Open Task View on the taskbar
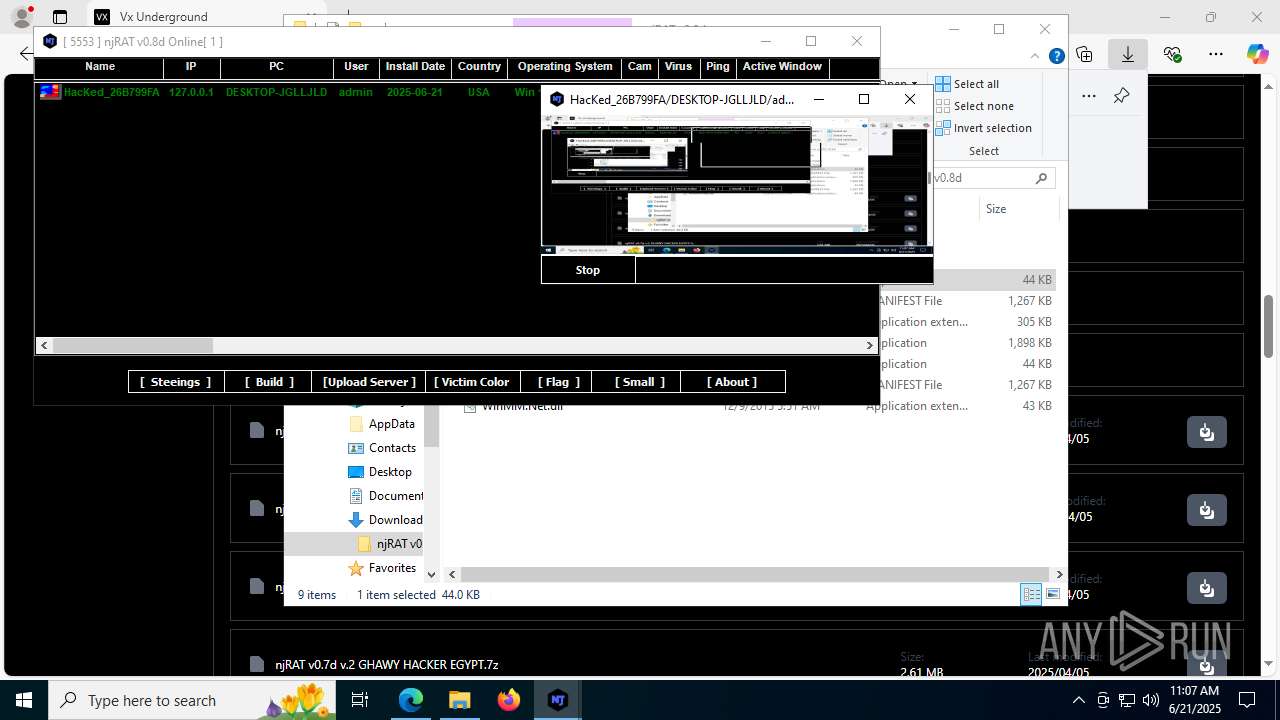This screenshot has height=720, width=1280. point(361,700)
